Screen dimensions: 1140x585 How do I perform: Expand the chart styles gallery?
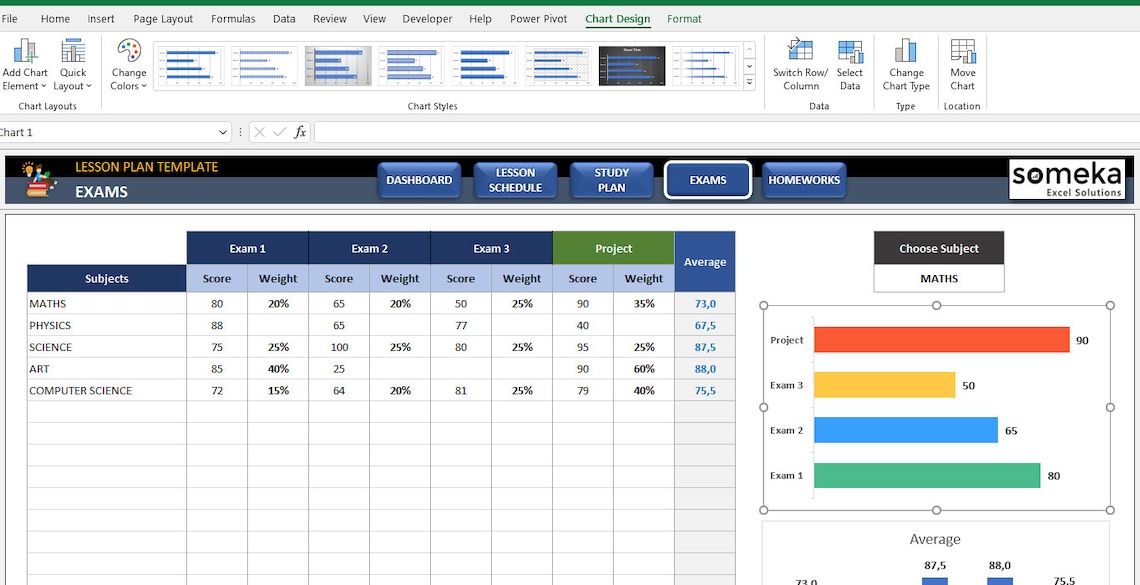pos(749,84)
